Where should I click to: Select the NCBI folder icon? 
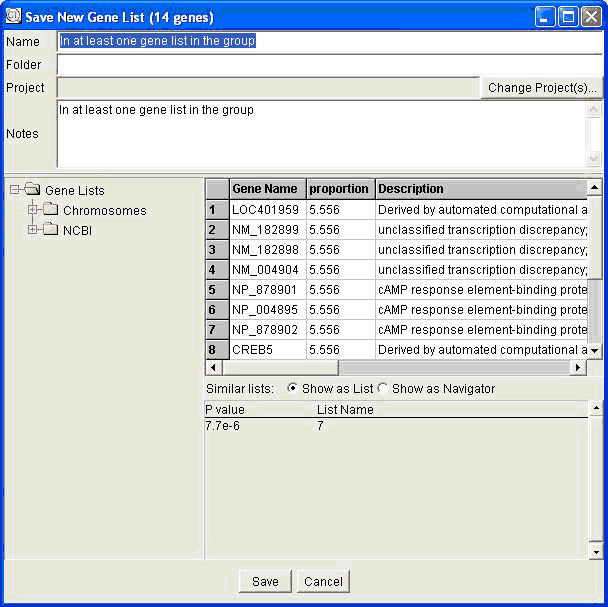pos(50,230)
